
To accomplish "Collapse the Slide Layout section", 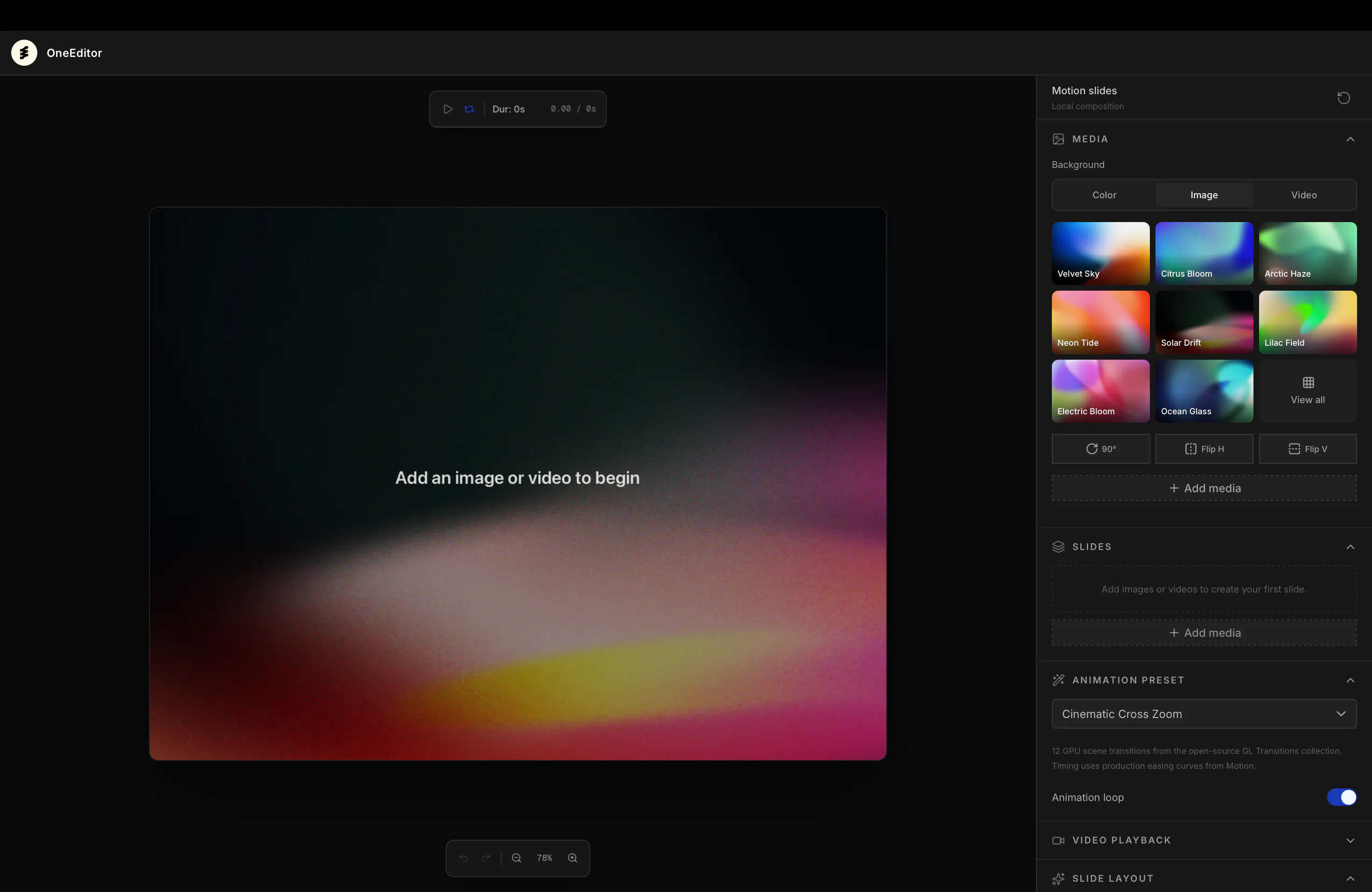I will [x=1350, y=879].
